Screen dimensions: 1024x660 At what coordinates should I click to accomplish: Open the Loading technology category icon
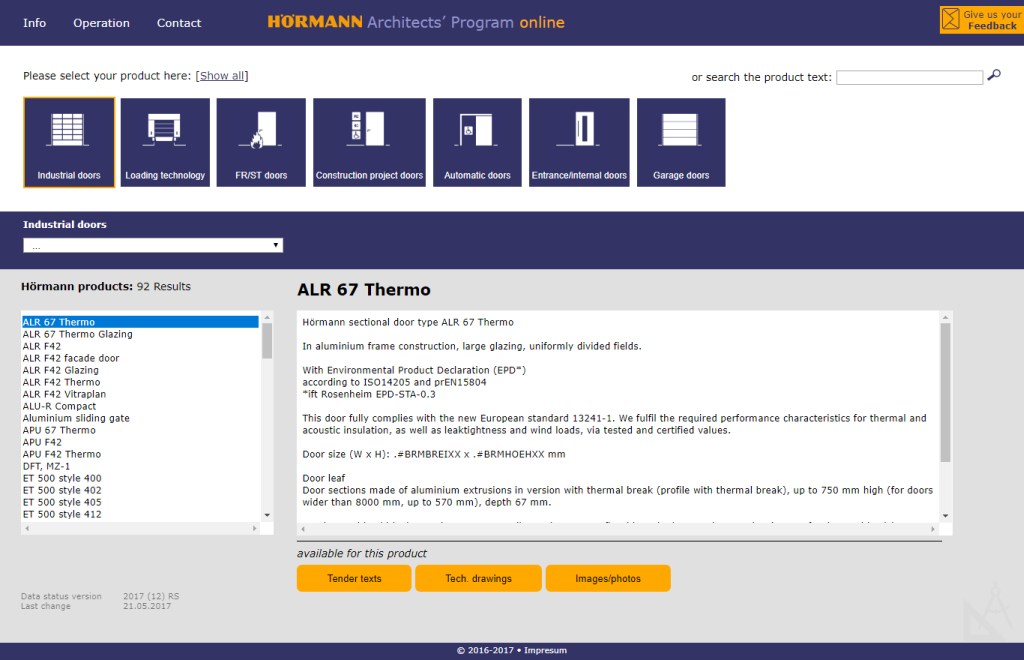[165, 142]
